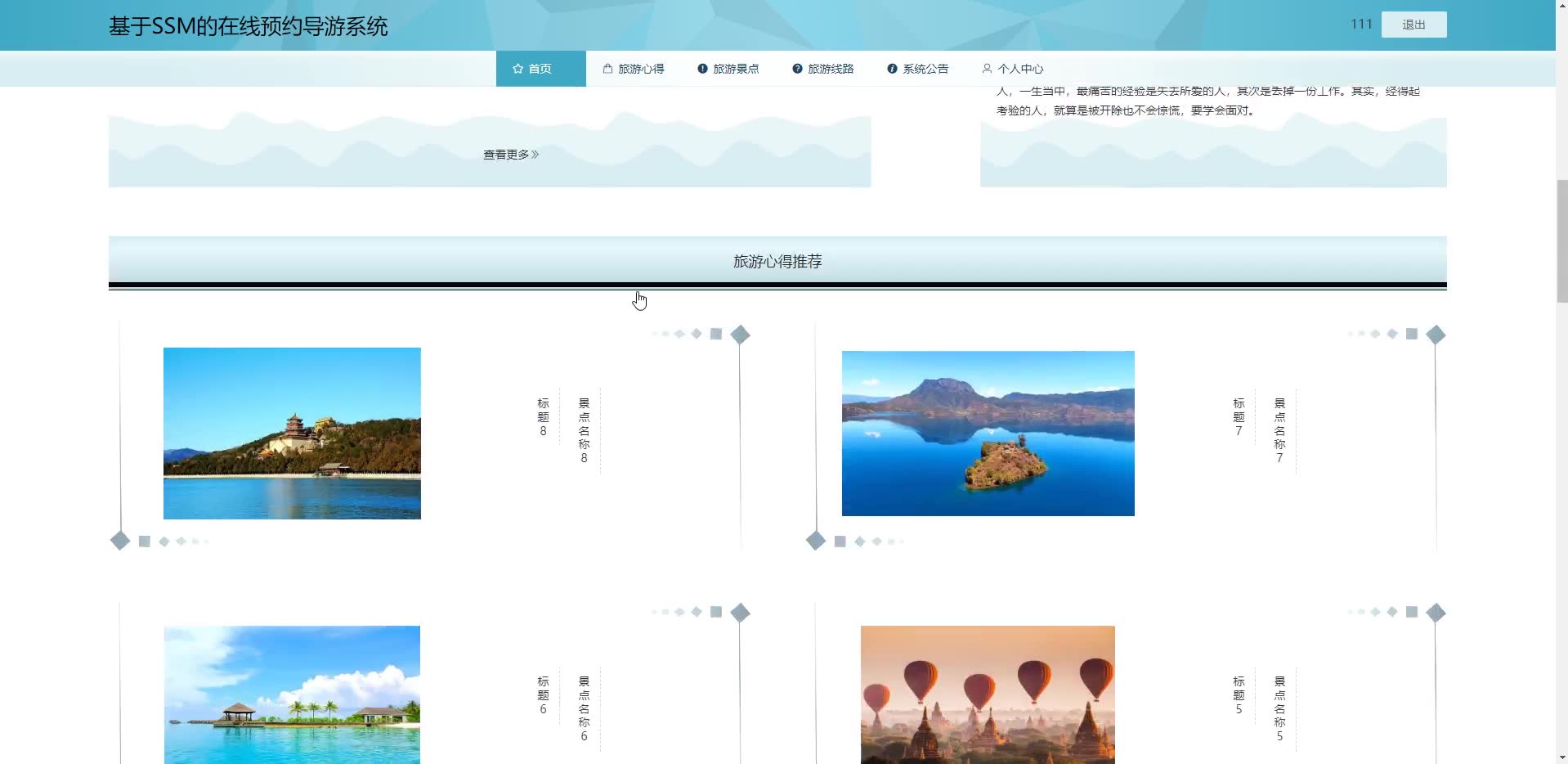Click the vertical text 景点名称8
The image size is (1568, 764).
click(584, 431)
